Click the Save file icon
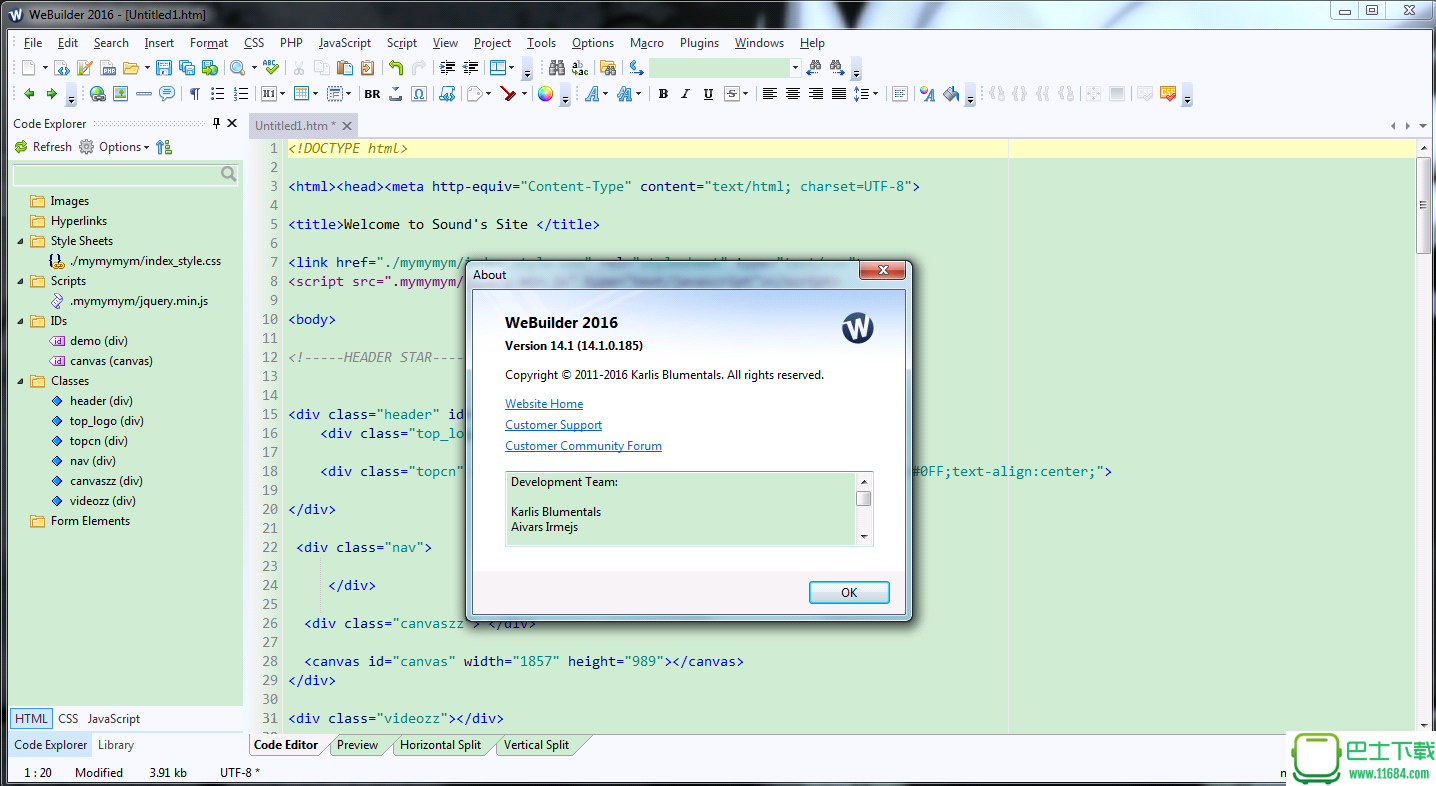The width and height of the screenshot is (1436, 786). point(163,68)
